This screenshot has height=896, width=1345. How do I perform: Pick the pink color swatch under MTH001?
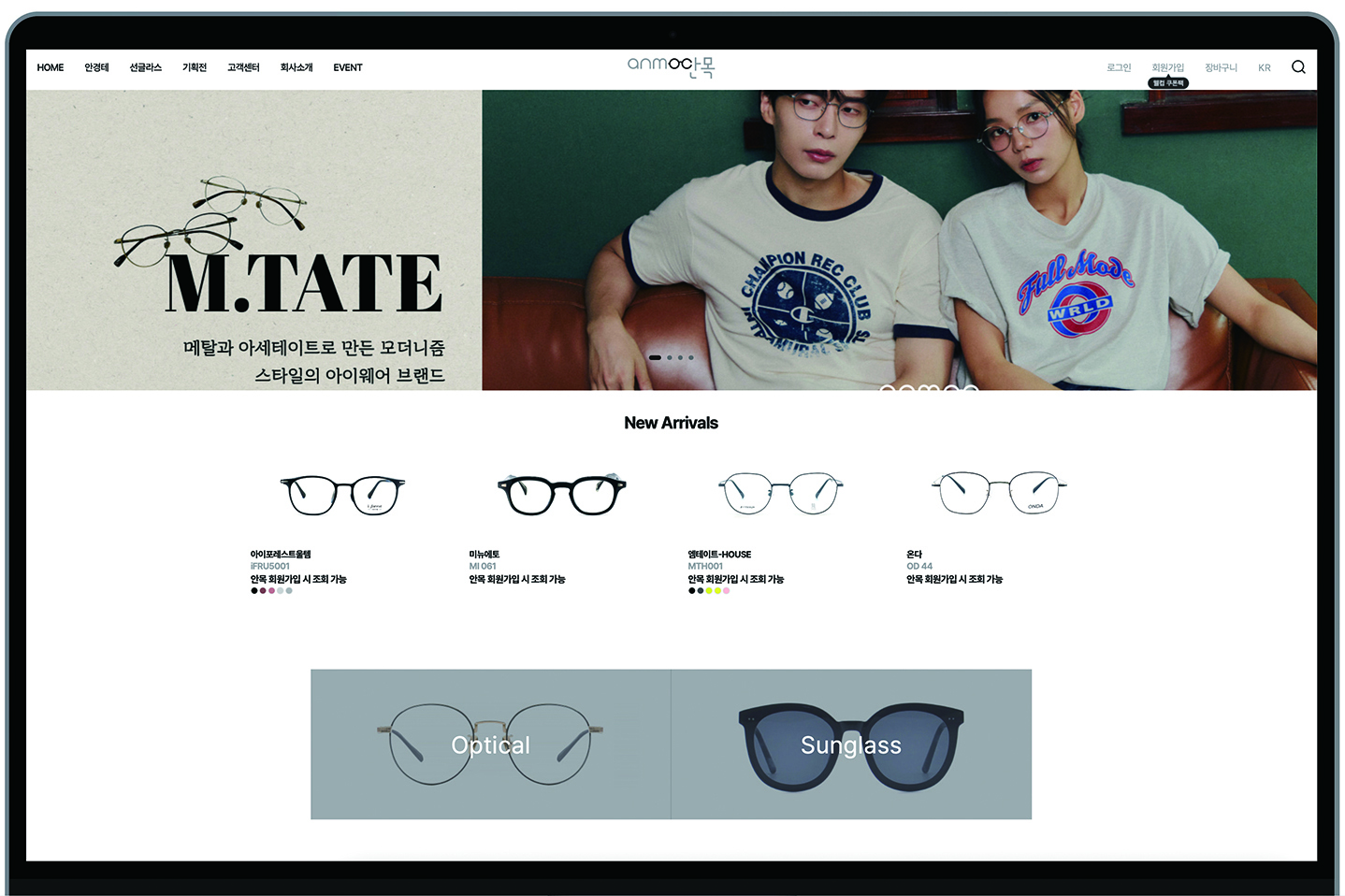pos(727,591)
